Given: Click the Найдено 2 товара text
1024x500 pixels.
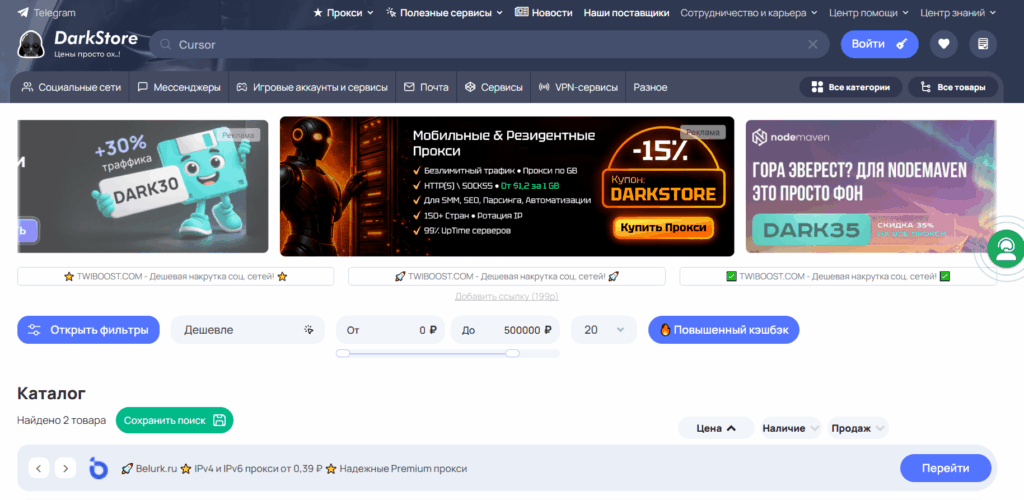Looking at the screenshot, I should click(61, 420).
